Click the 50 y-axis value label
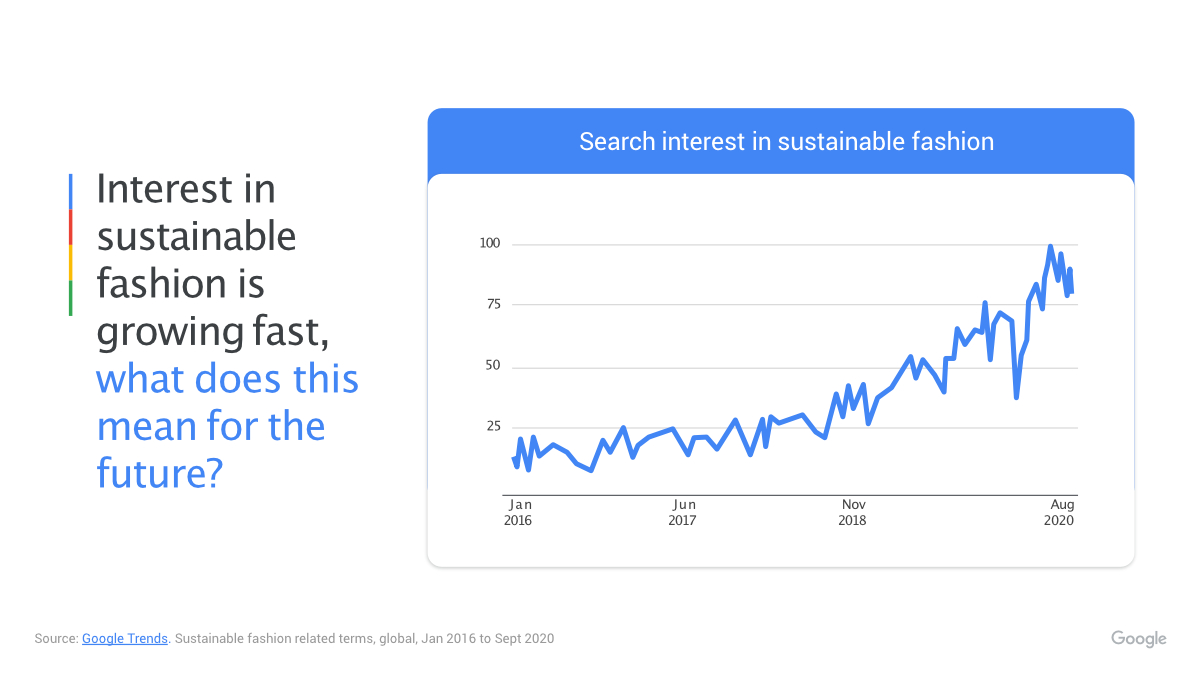1200x675 pixels. tap(491, 367)
